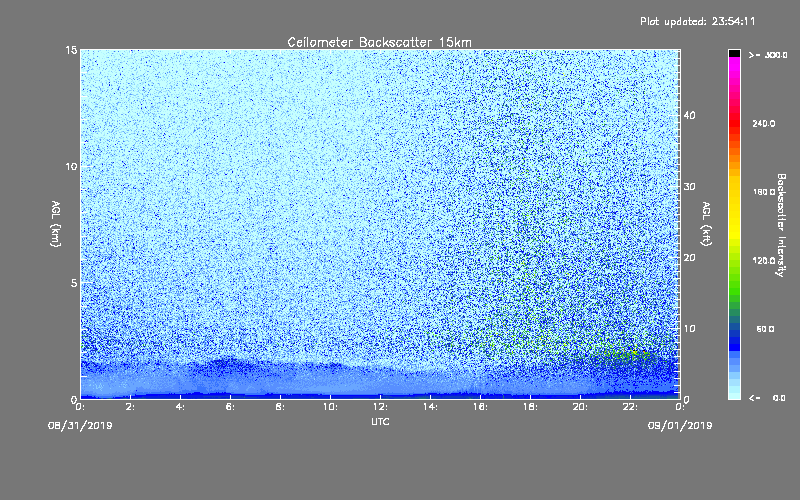800x500 pixels.
Task: Click the 180.0 colorbar tick value
Action: click(764, 192)
